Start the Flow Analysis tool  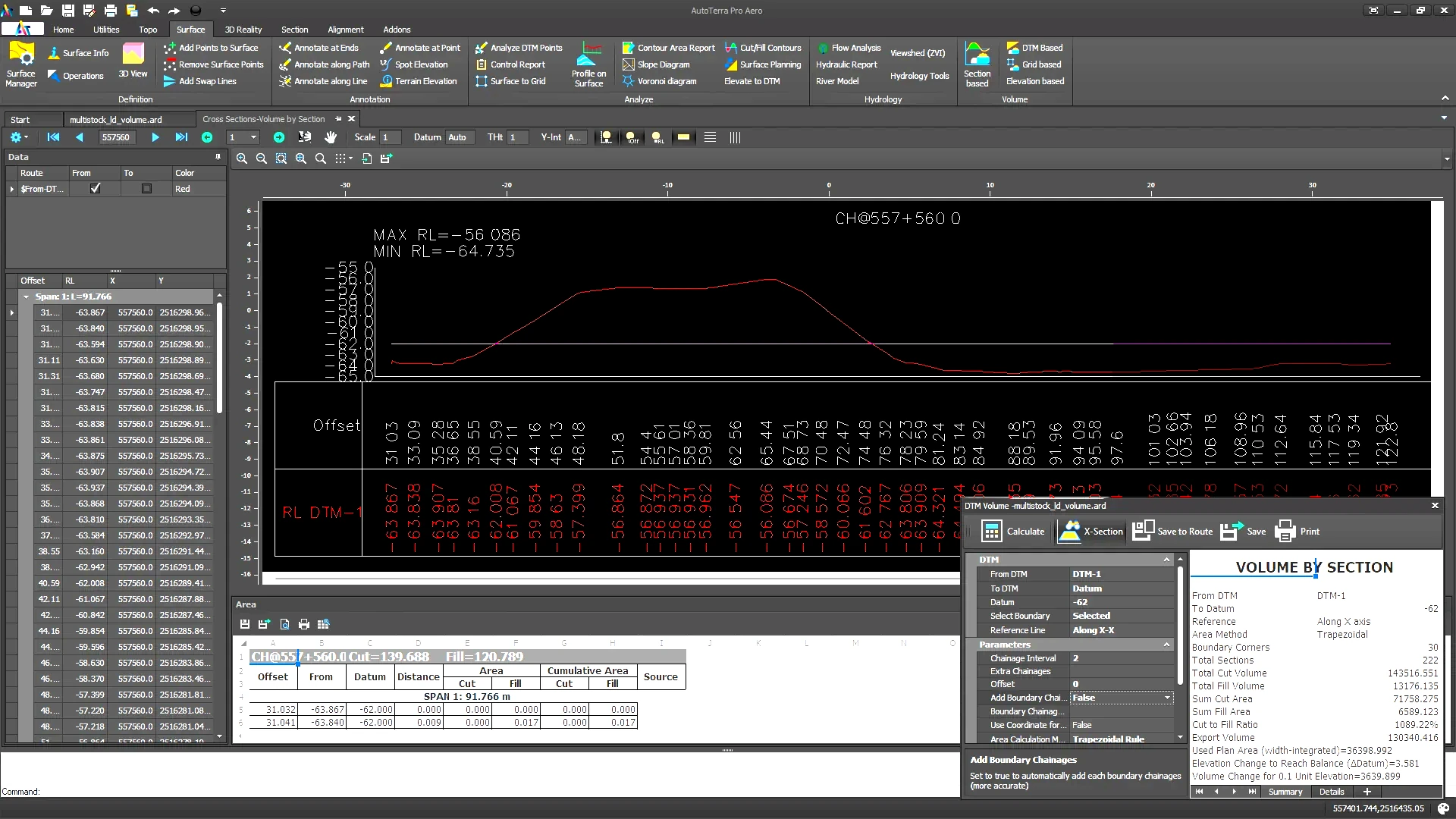tap(848, 48)
